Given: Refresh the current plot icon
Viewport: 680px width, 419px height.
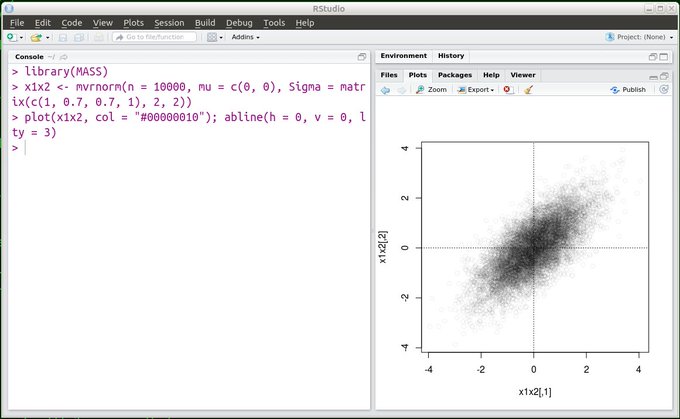Looking at the screenshot, I should coord(664,89).
